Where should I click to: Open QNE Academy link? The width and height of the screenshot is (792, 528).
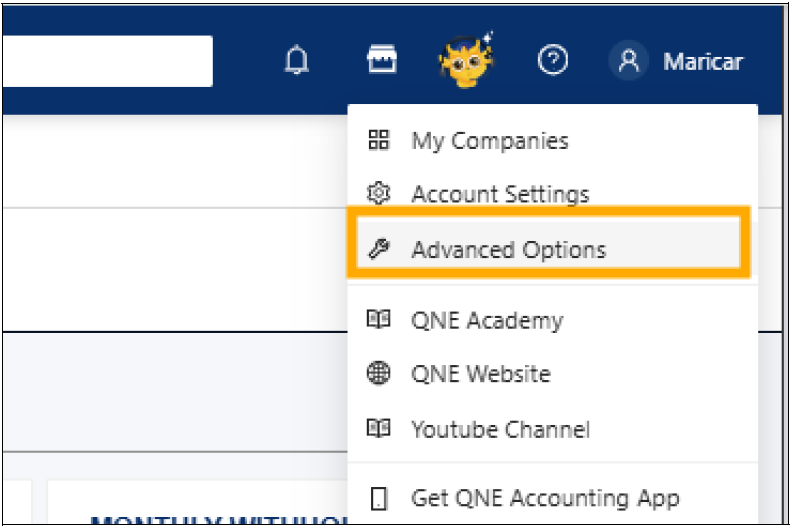[553, 320]
